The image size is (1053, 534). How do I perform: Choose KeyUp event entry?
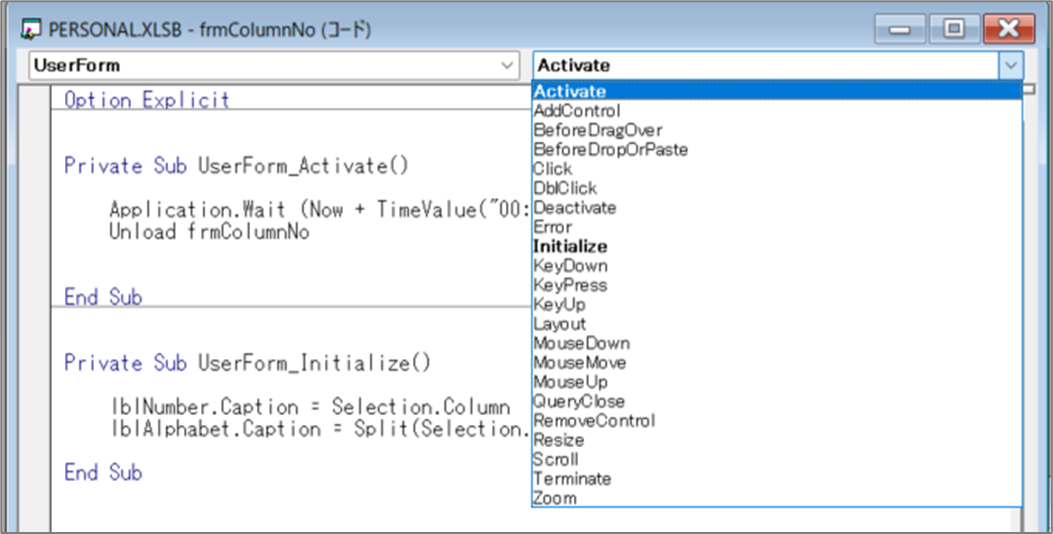coord(777,304)
